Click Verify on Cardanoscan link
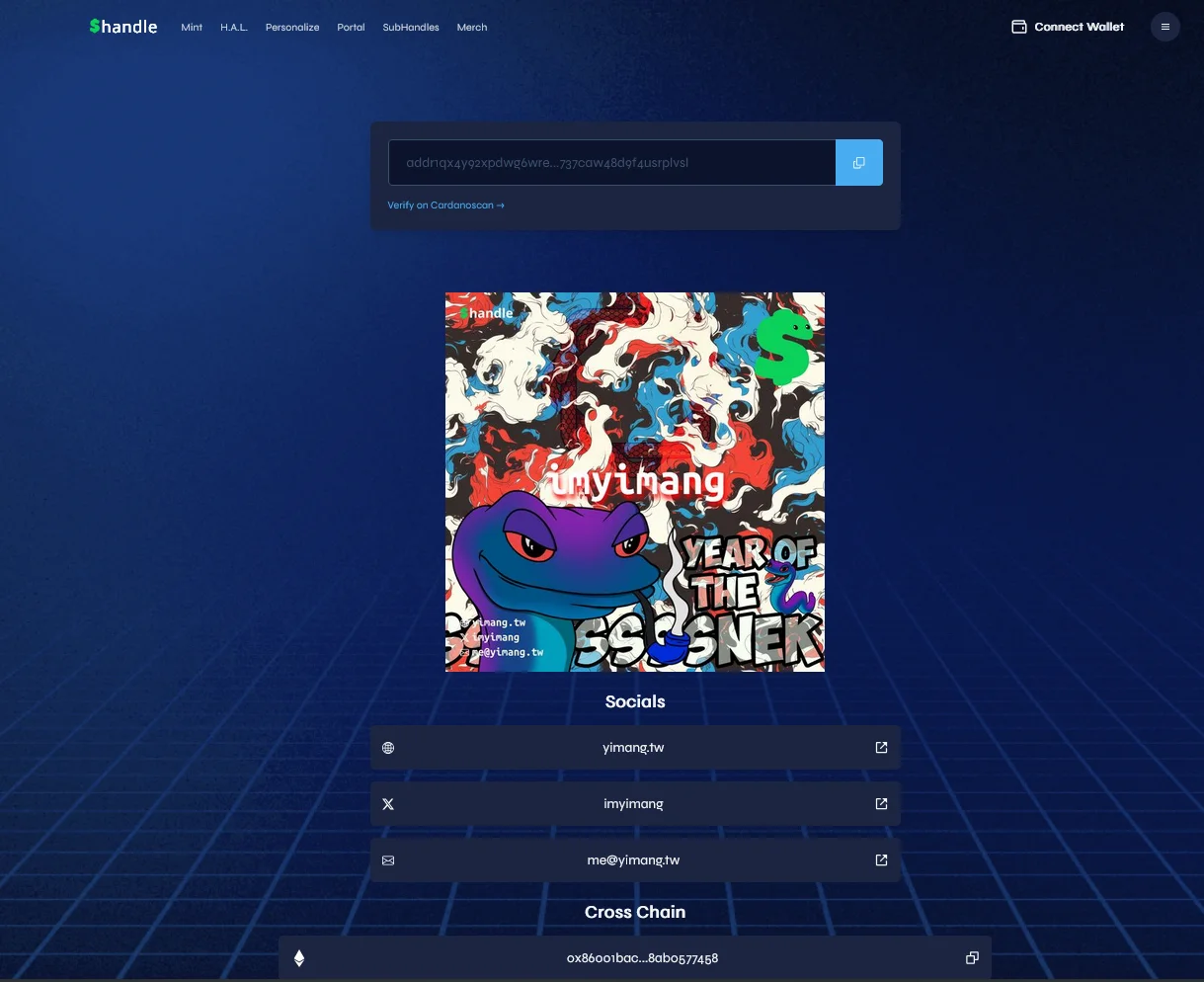 [445, 205]
